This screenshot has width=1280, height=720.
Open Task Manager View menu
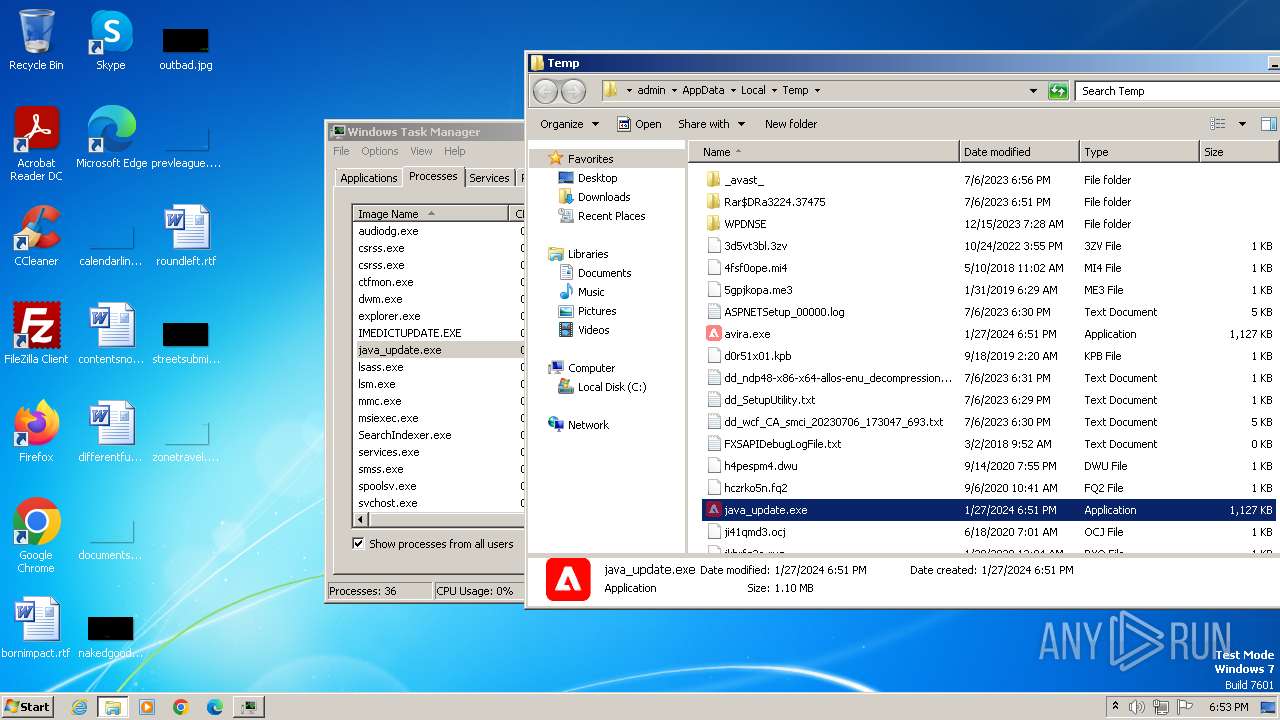[421, 151]
